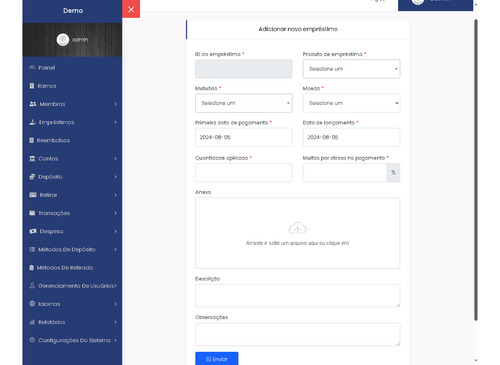Click the Ramos building icon
This screenshot has height=365, width=500.
(x=32, y=86)
